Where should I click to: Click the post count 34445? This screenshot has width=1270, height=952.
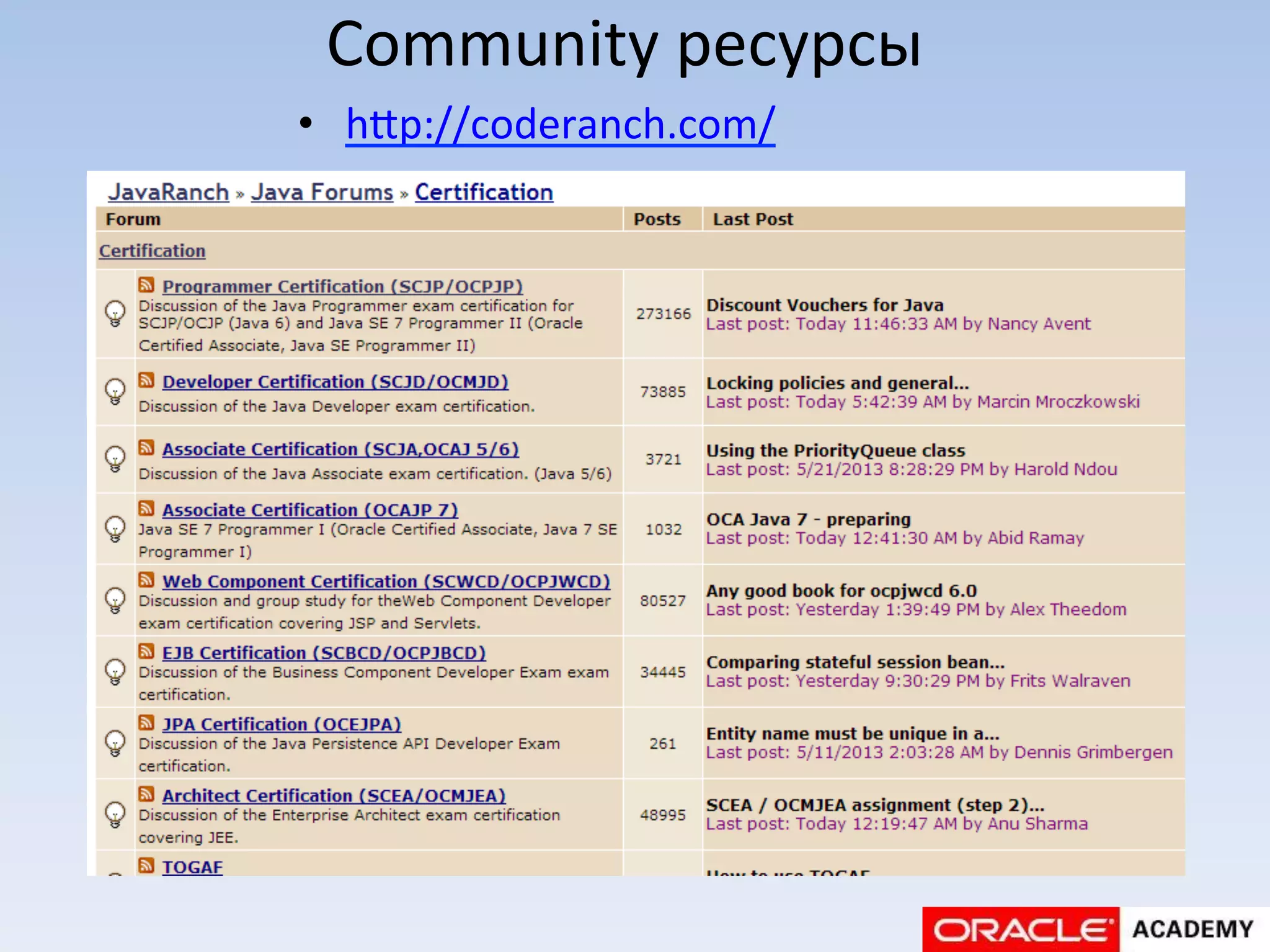(664, 672)
